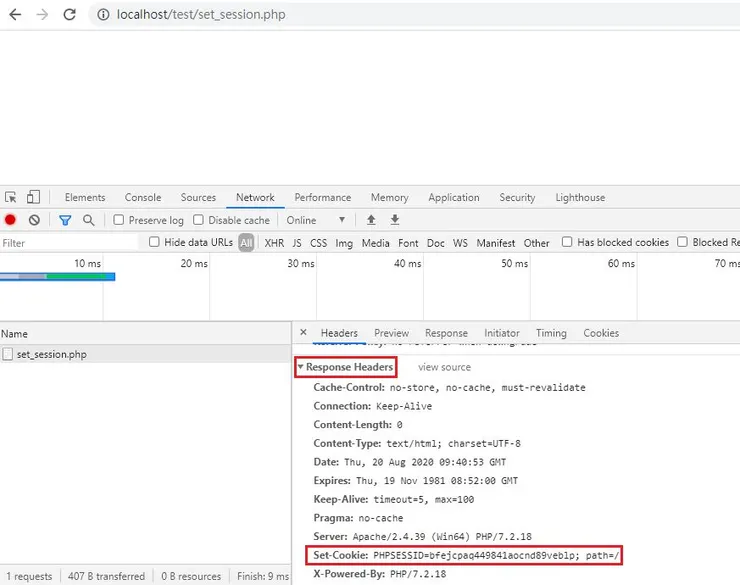Click the browser forward arrow

point(42,15)
